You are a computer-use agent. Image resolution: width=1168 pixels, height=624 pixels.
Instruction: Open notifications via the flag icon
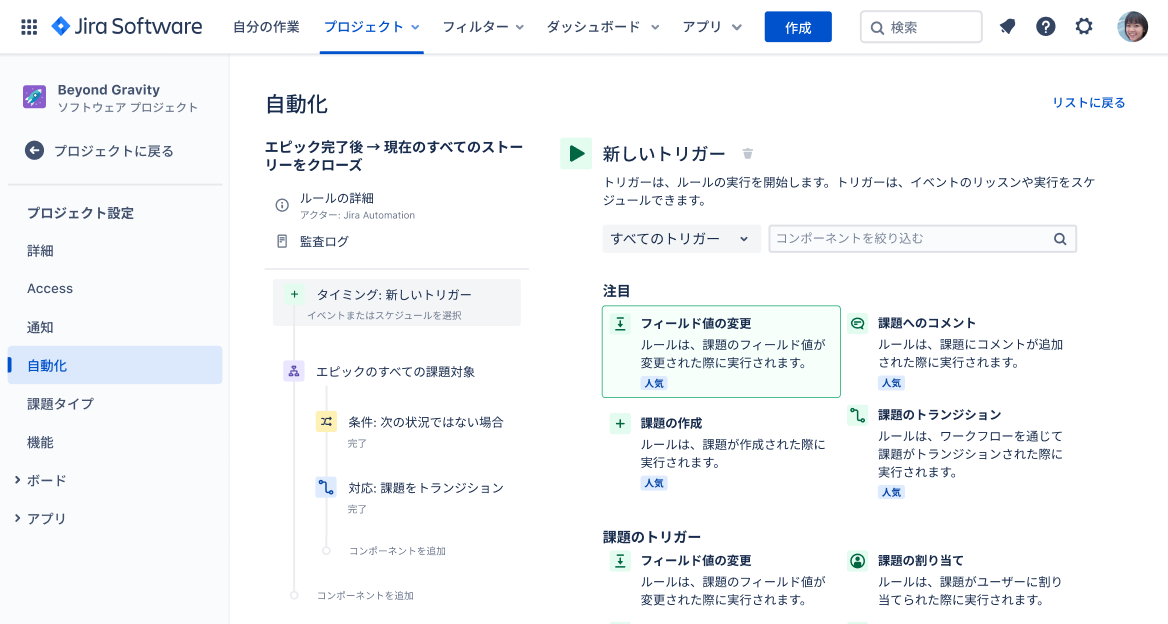click(1008, 27)
